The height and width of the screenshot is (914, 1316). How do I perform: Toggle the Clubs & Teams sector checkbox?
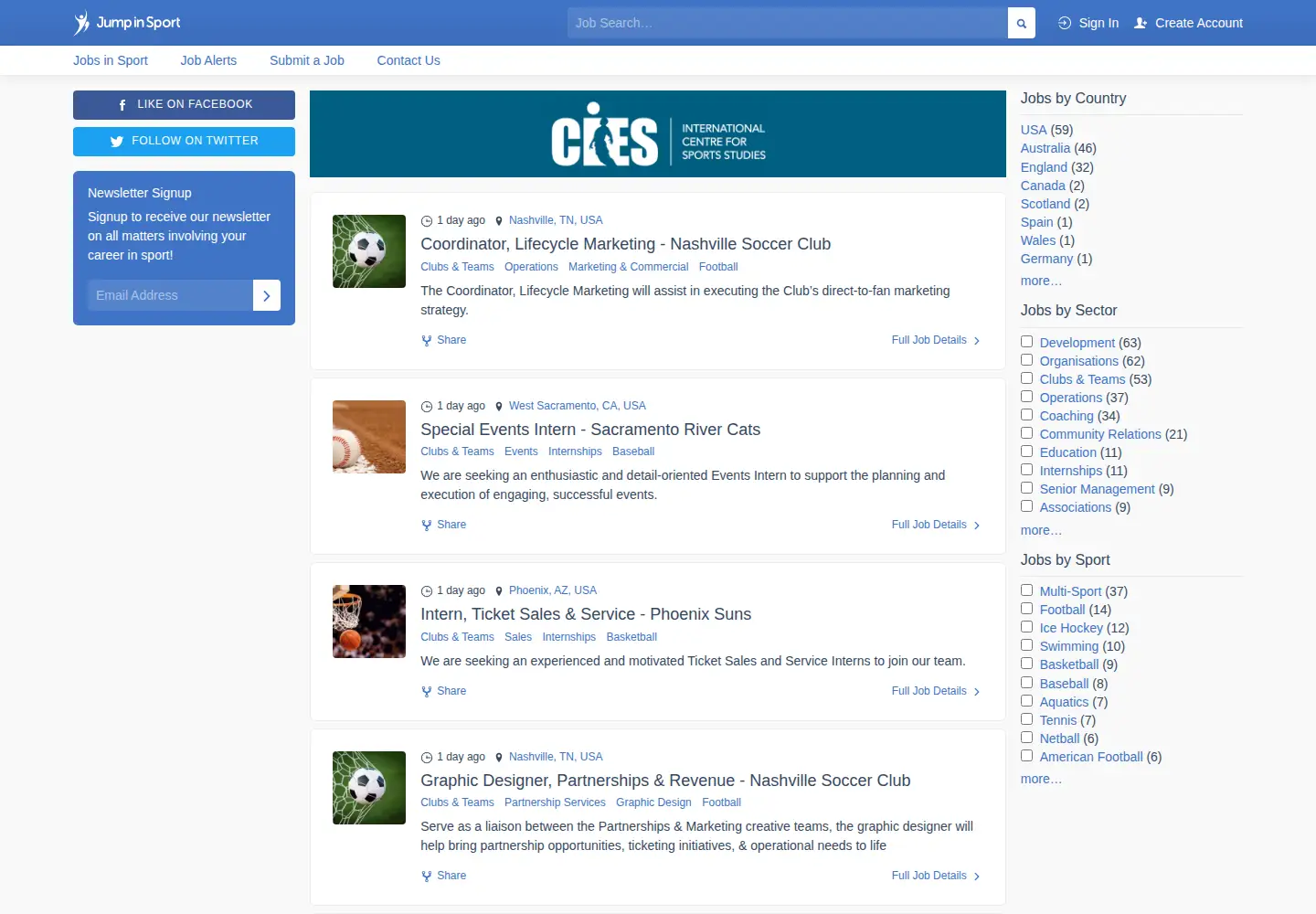pos(1026,378)
